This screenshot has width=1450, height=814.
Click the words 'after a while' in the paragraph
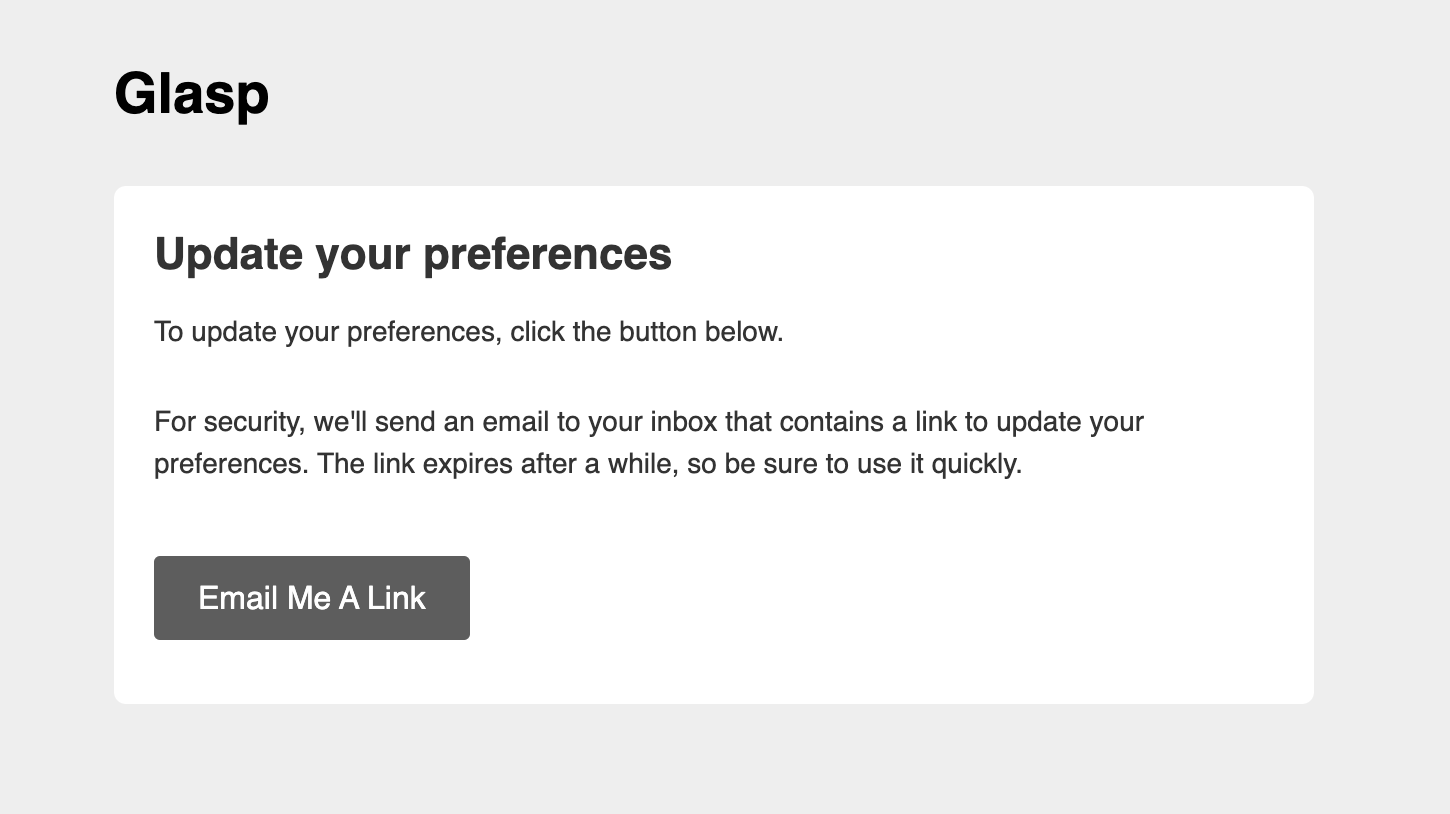598,464
